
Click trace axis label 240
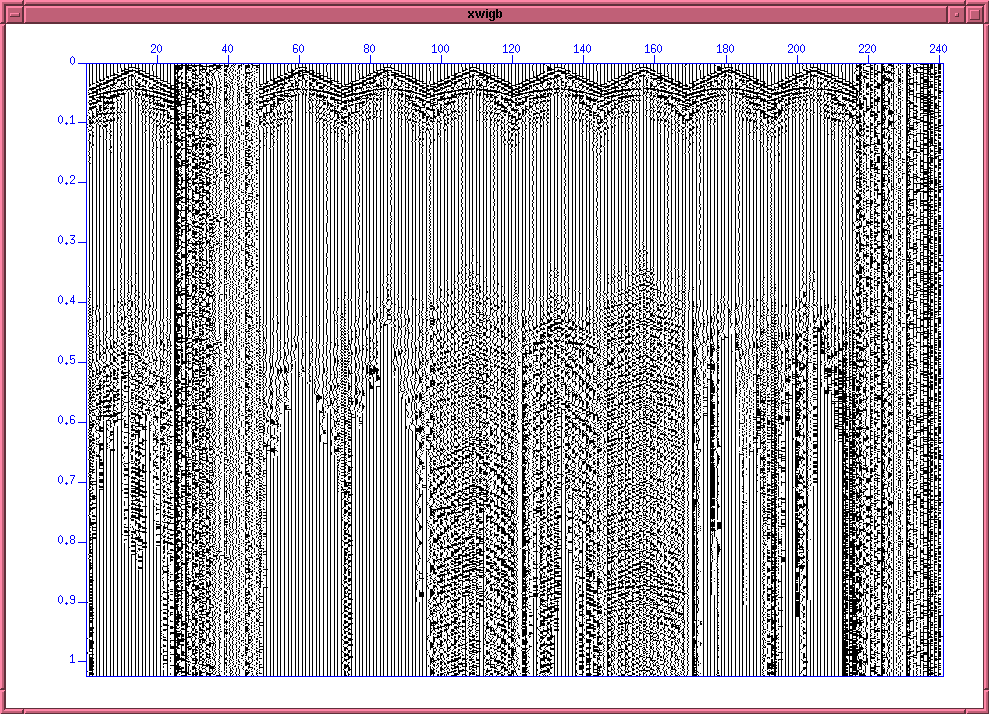point(938,48)
